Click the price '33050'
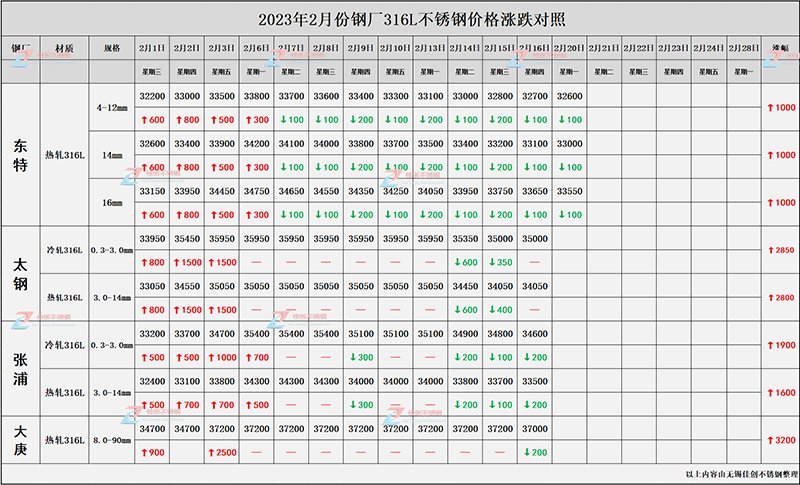The height and width of the screenshot is (485, 800). [152, 286]
